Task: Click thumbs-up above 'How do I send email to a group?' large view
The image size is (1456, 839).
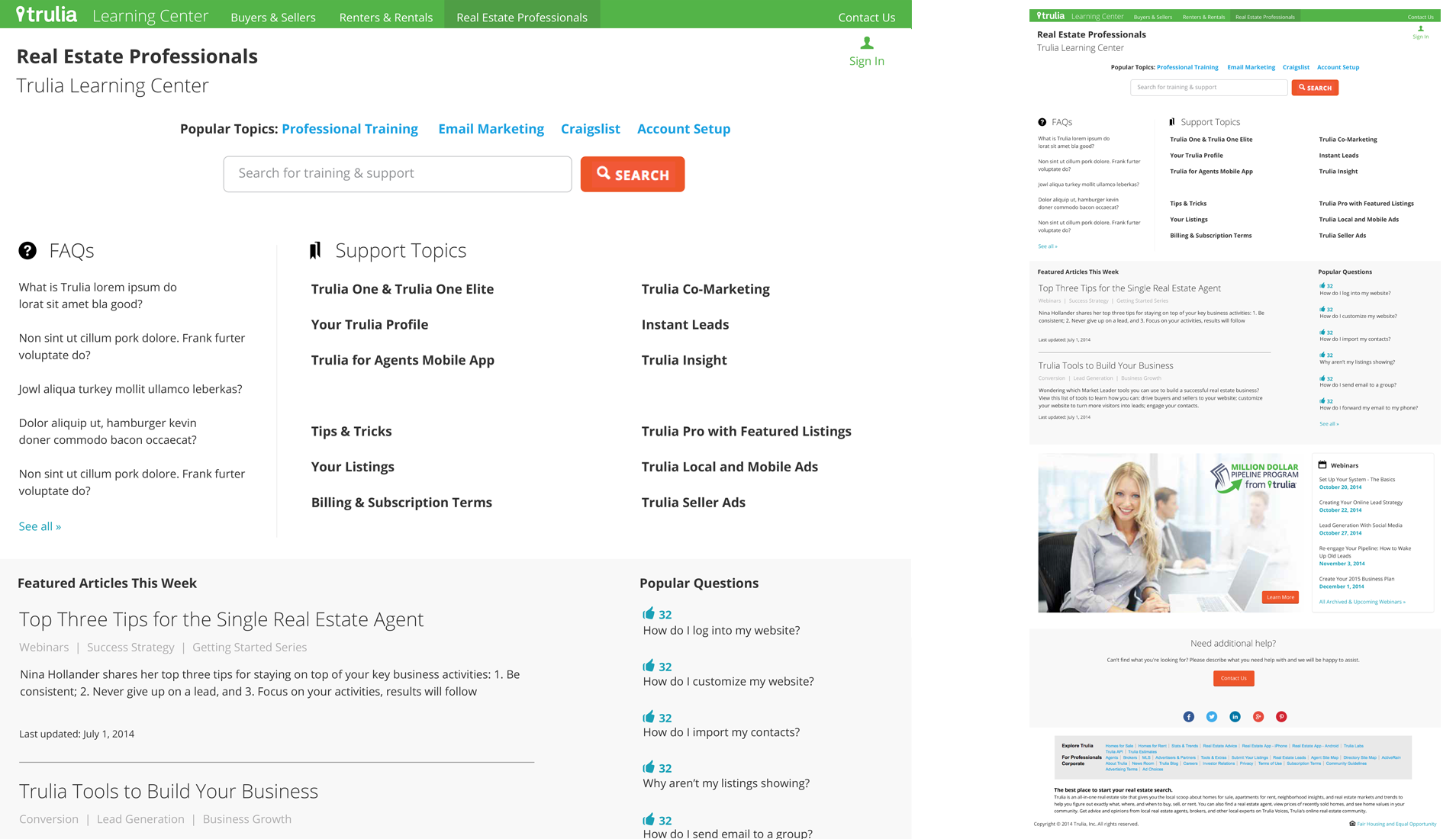Action: point(649,818)
